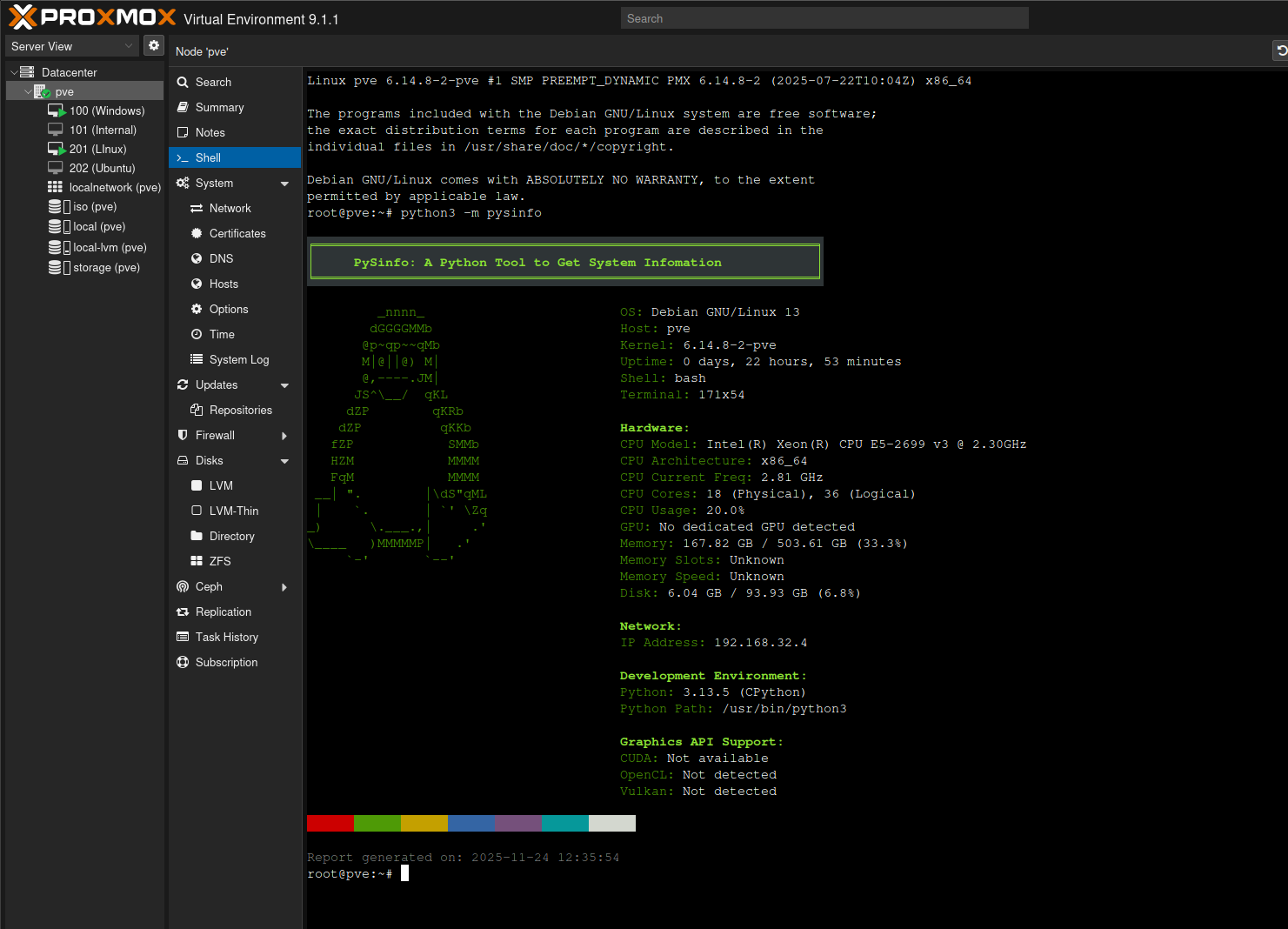Click the gears icon beside System

click(183, 183)
